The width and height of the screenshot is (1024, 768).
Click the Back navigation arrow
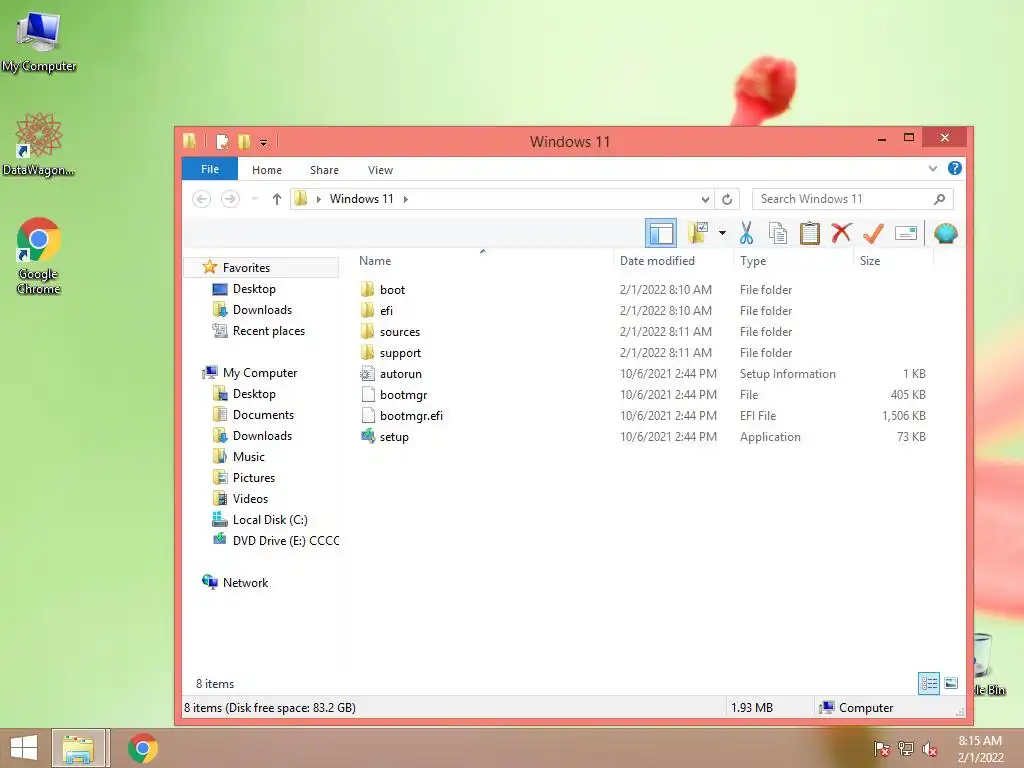(202, 199)
